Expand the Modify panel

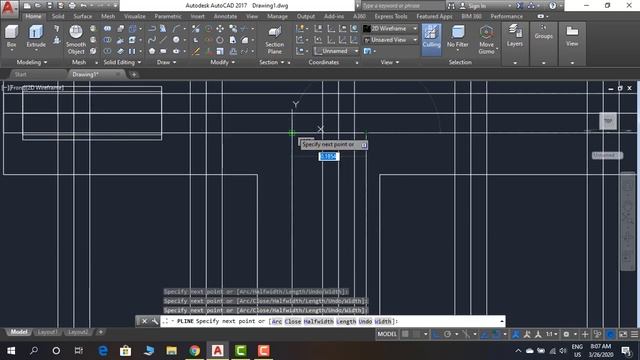222,62
